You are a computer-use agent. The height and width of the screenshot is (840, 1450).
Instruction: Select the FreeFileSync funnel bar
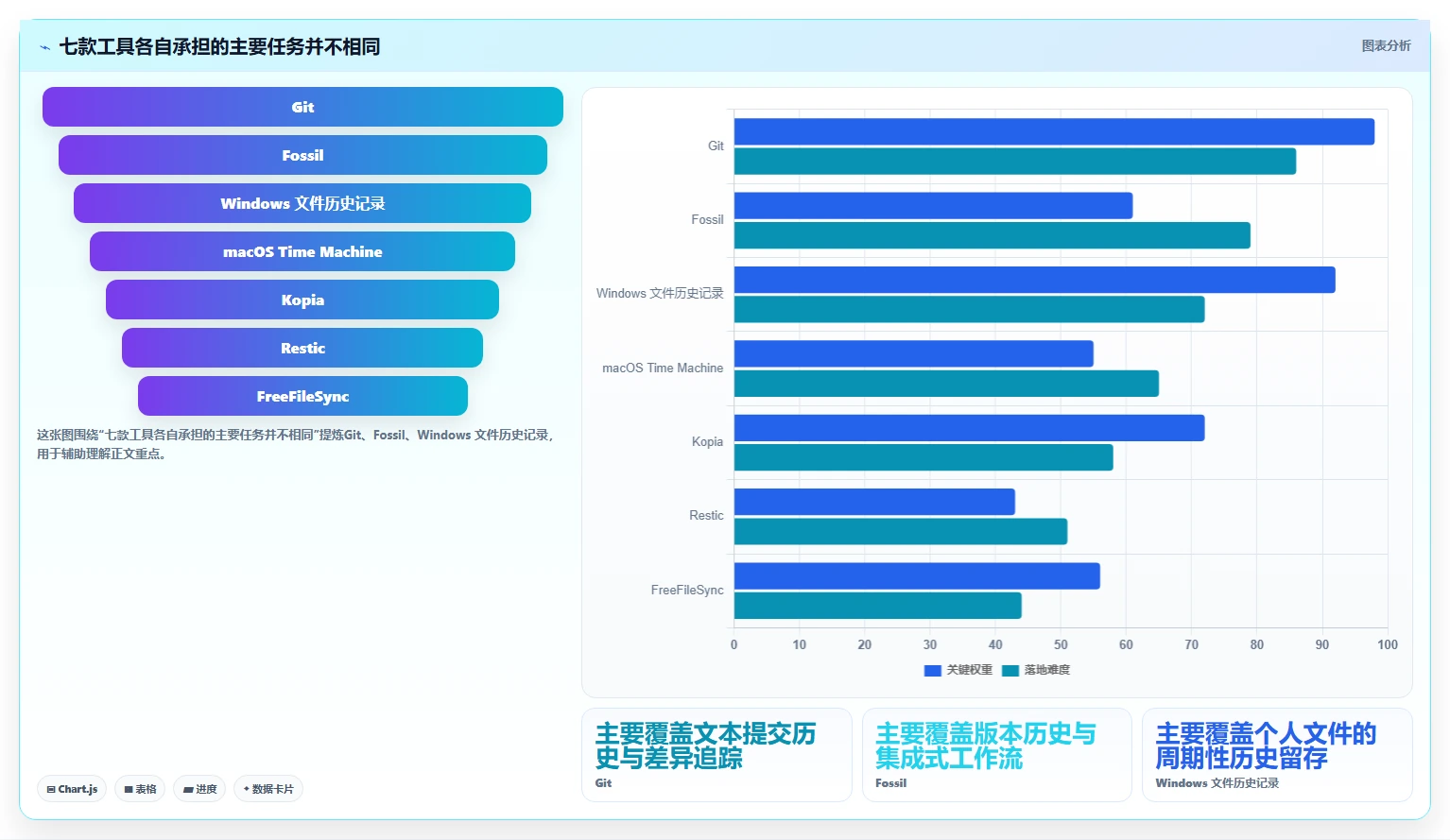(x=302, y=396)
